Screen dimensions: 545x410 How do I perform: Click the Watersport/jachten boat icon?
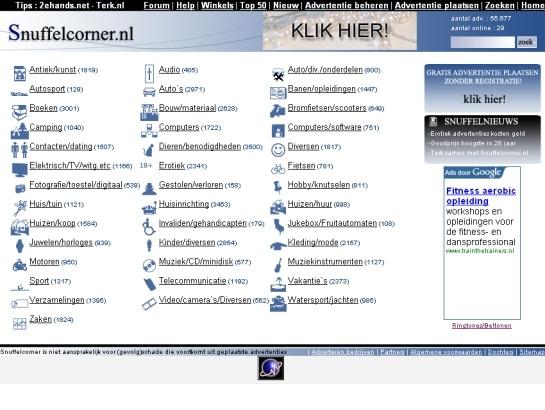tap(278, 304)
